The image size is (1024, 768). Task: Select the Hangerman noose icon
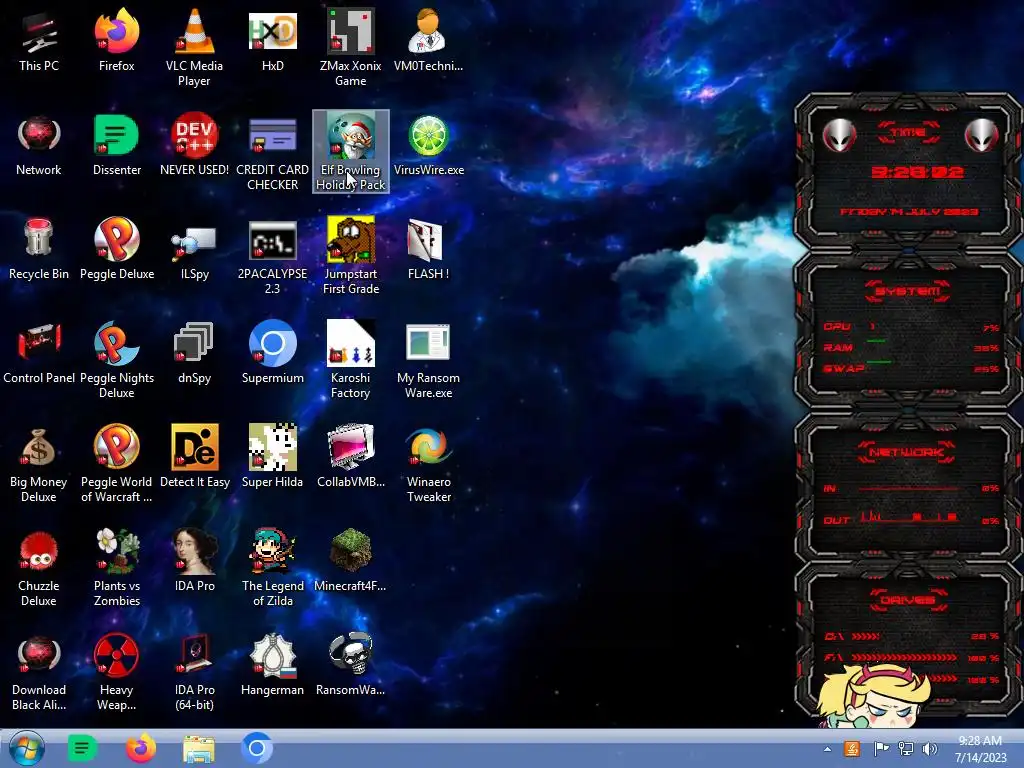click(272, 665)
